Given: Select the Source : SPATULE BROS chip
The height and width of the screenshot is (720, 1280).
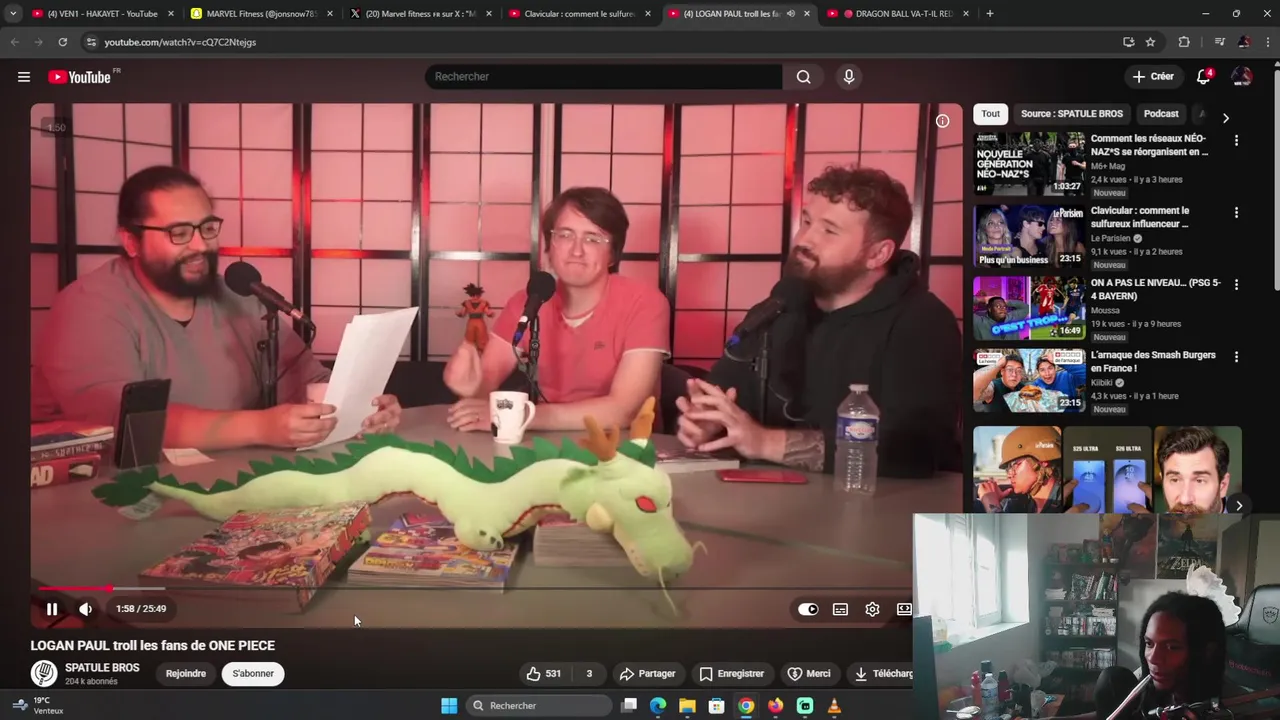Looking at the screenshot, I should (1072, 114).
